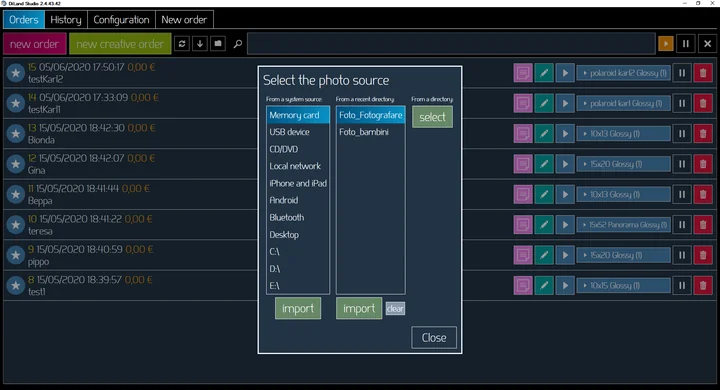Switch to the History tab

tap(66, 20)
